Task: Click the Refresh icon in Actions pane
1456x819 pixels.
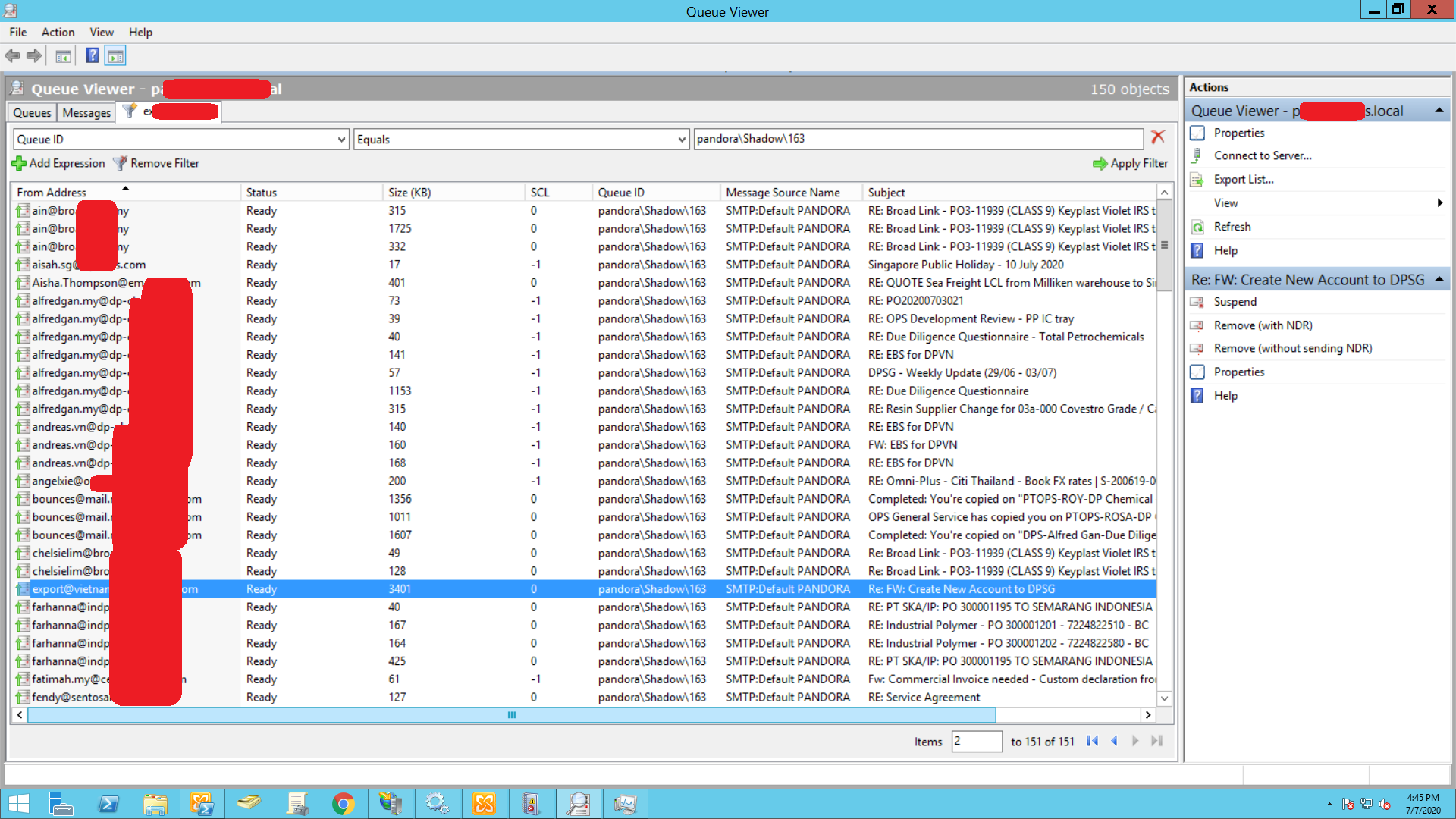Action: 1197,226
